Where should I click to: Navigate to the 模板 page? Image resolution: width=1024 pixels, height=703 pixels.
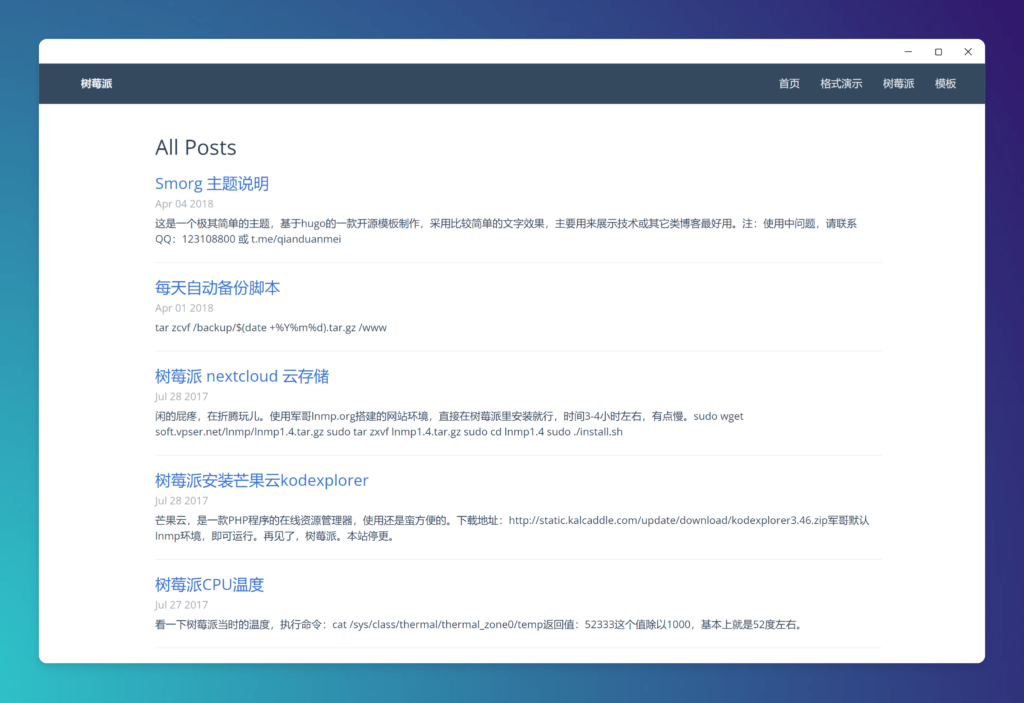[945, 84]
